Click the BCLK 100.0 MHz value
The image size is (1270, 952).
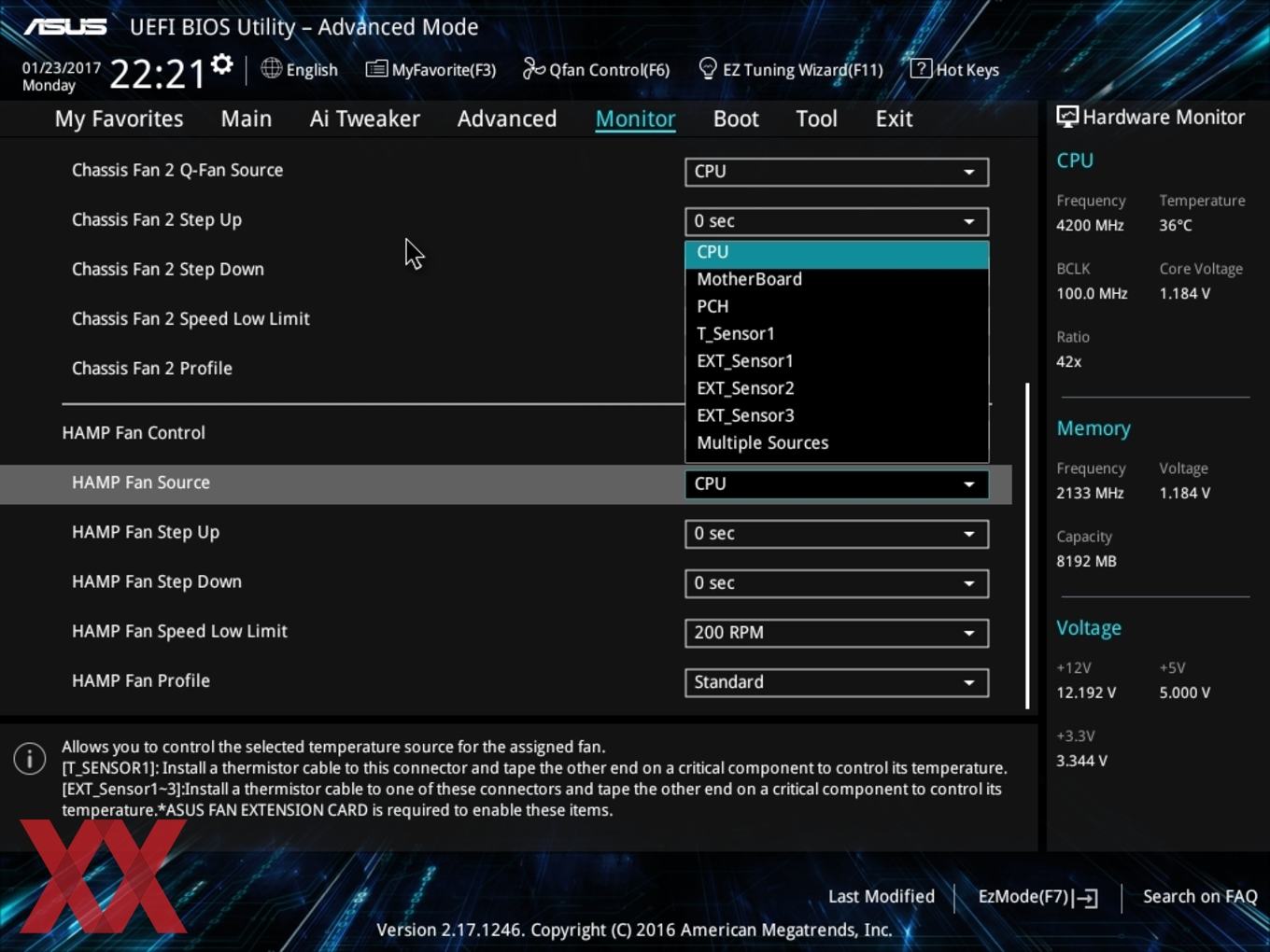1092,294
